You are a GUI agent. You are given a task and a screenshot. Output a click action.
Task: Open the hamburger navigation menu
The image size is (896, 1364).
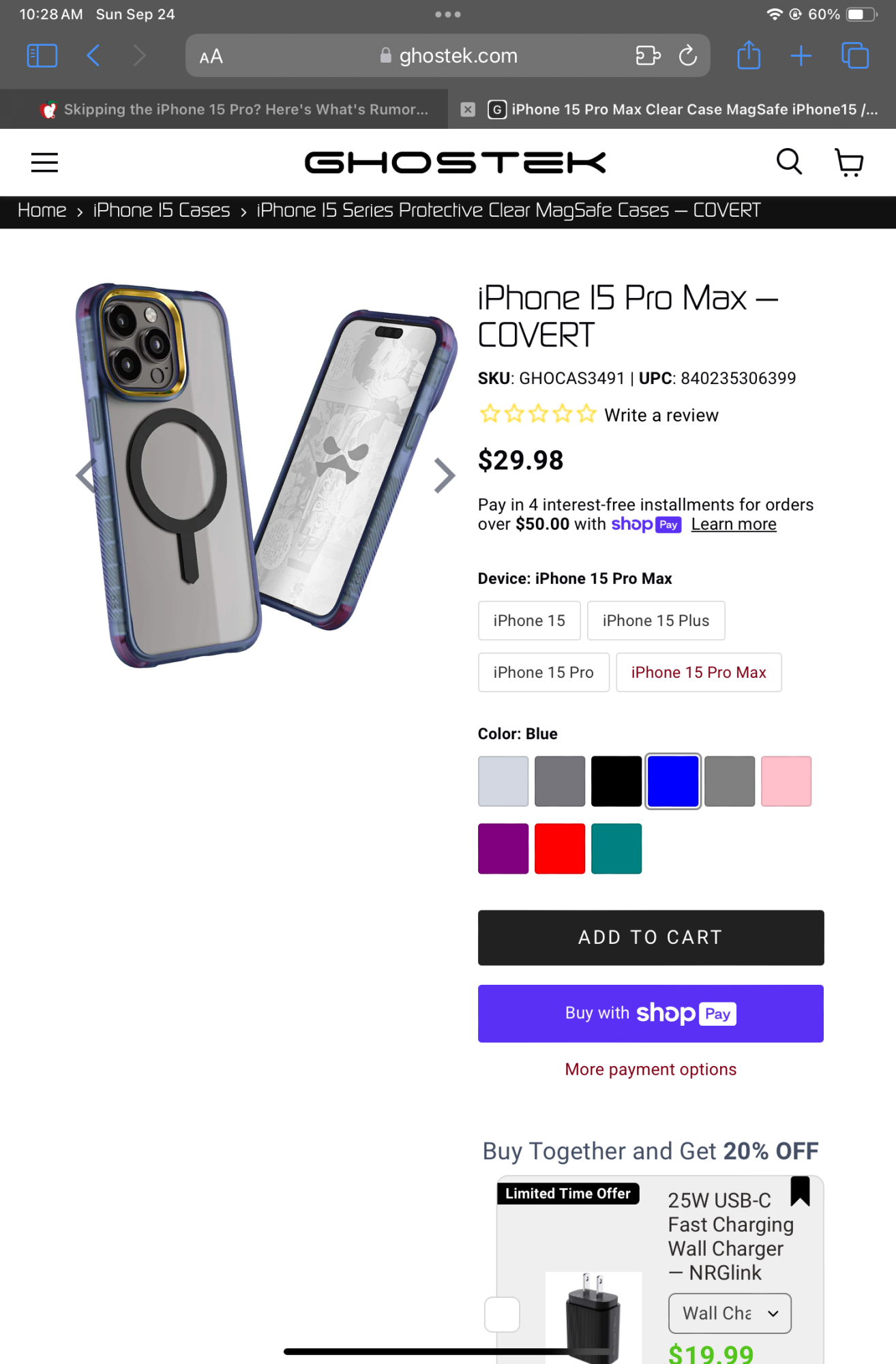click(44, 162)
